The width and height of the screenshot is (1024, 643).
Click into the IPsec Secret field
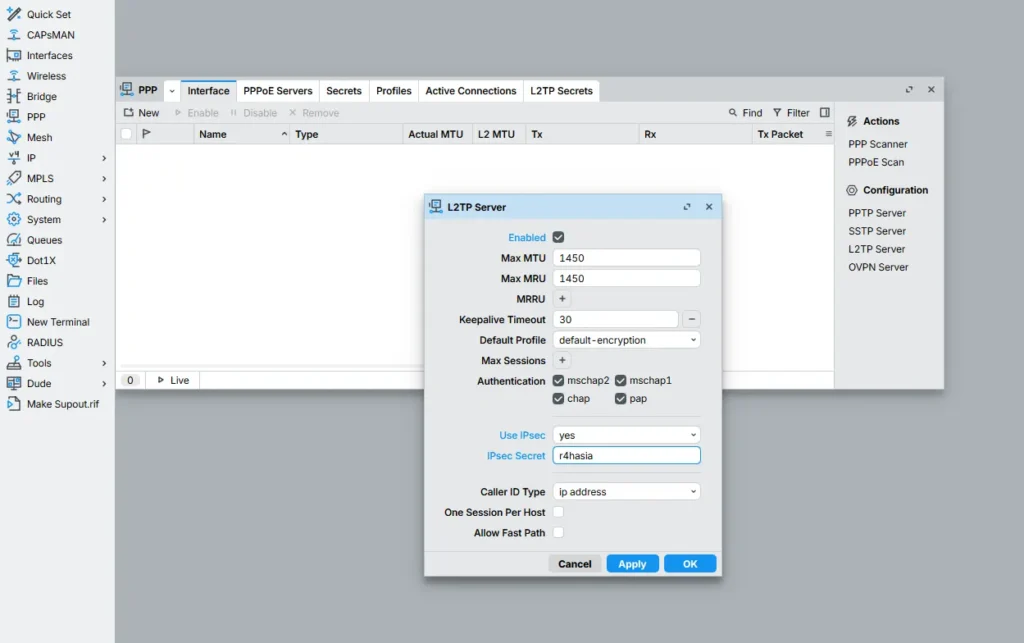click(x=626, y=456)
